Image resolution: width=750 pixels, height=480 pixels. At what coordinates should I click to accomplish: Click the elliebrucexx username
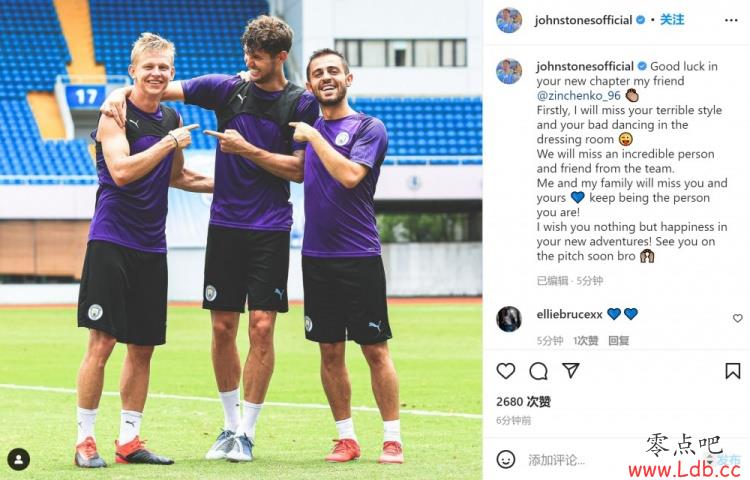point(569,314)
